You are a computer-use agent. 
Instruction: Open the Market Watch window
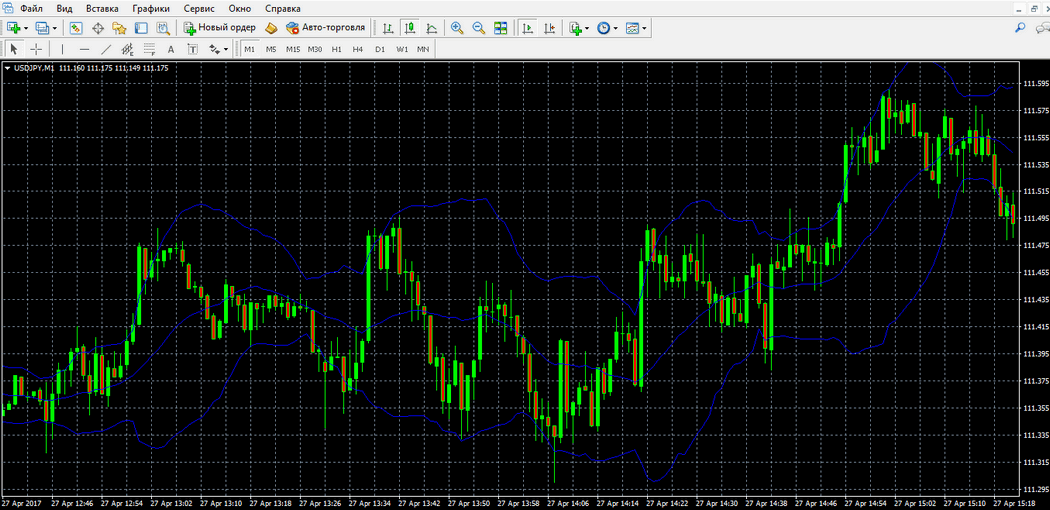point(76,28)
